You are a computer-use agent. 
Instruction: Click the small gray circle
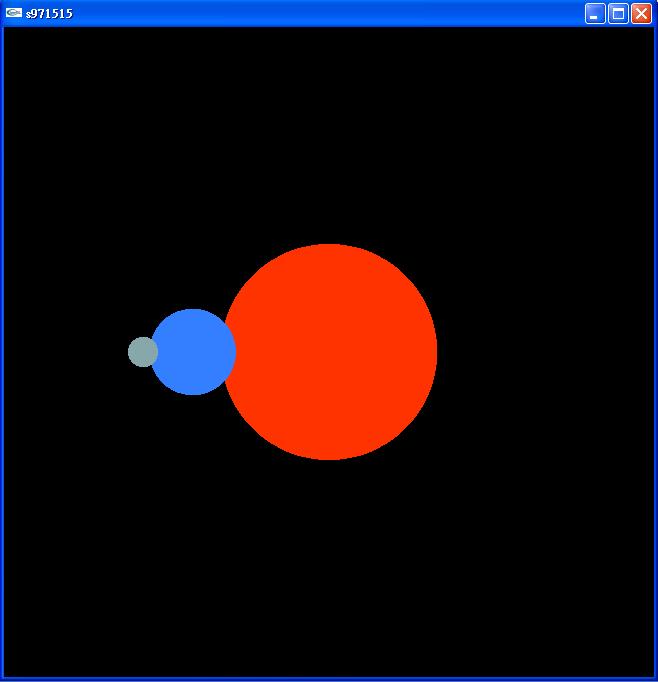coord(143,352)
